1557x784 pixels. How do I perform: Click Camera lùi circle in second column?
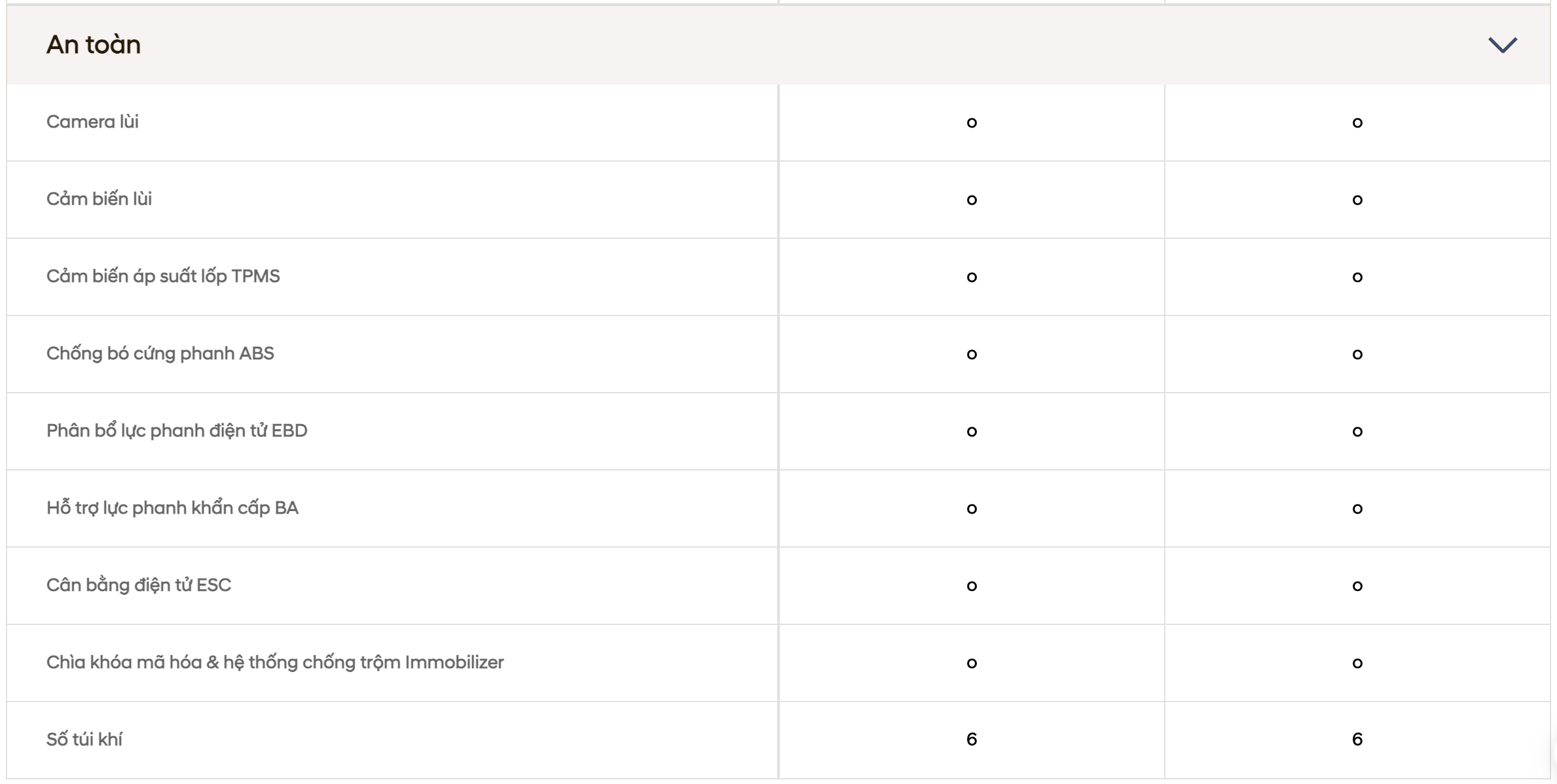(x=1357, y=122)
